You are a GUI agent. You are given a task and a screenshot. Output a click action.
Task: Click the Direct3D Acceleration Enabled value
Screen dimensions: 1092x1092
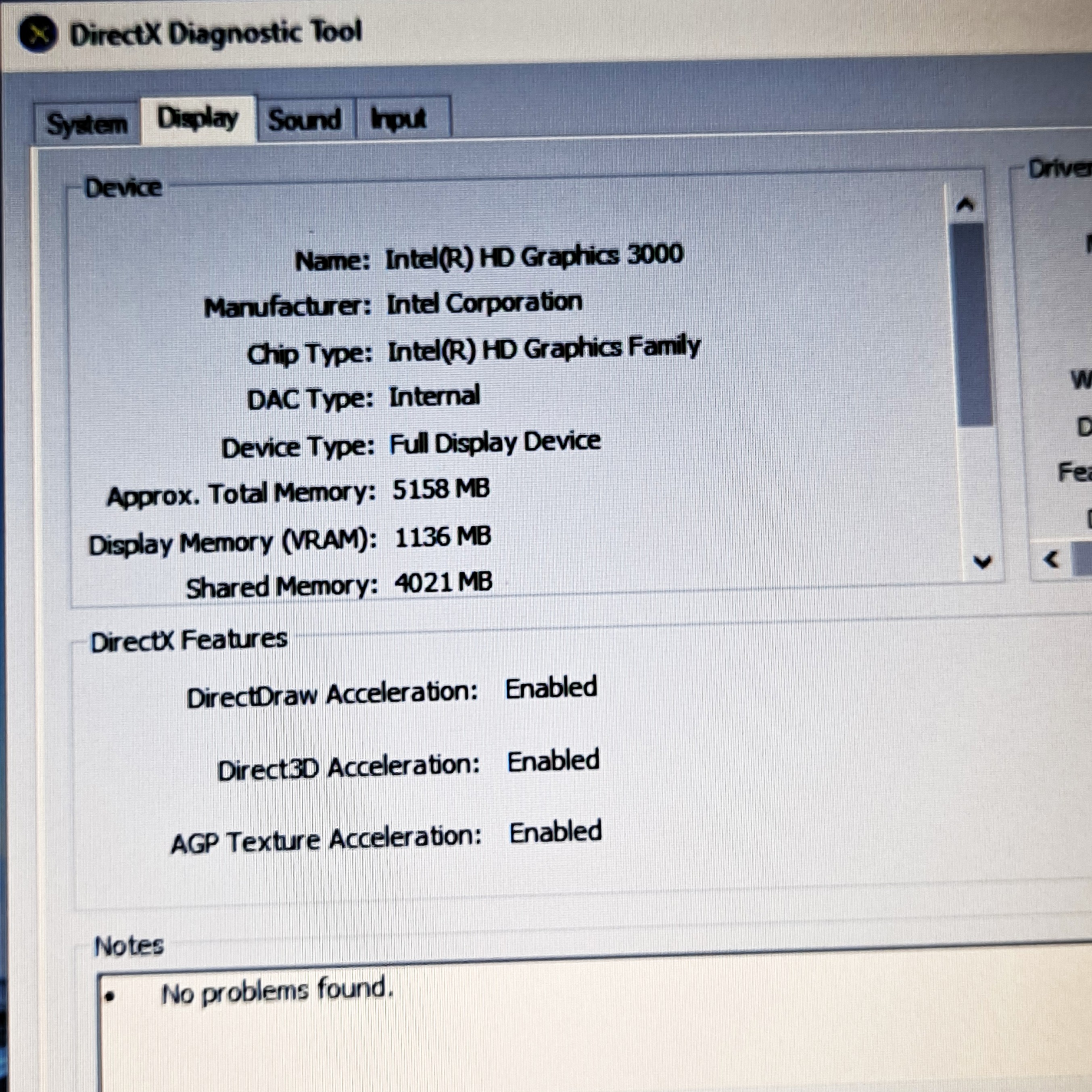coord(553,761)
